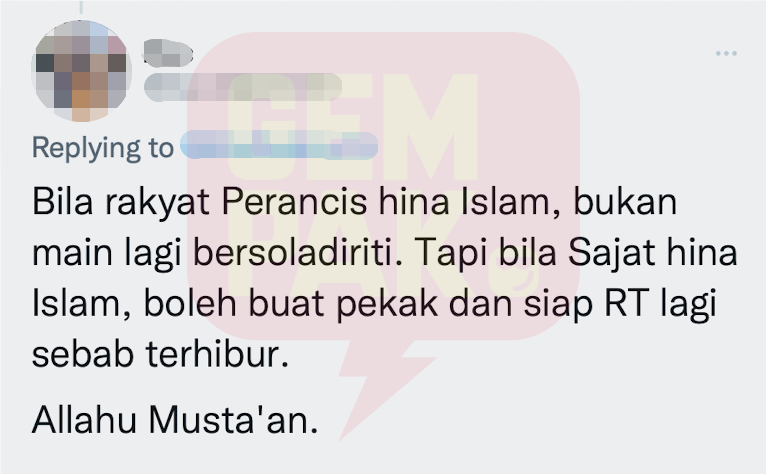Click the word "Bila" starting the tweet

pyautogui.click(x=62, y=201)
